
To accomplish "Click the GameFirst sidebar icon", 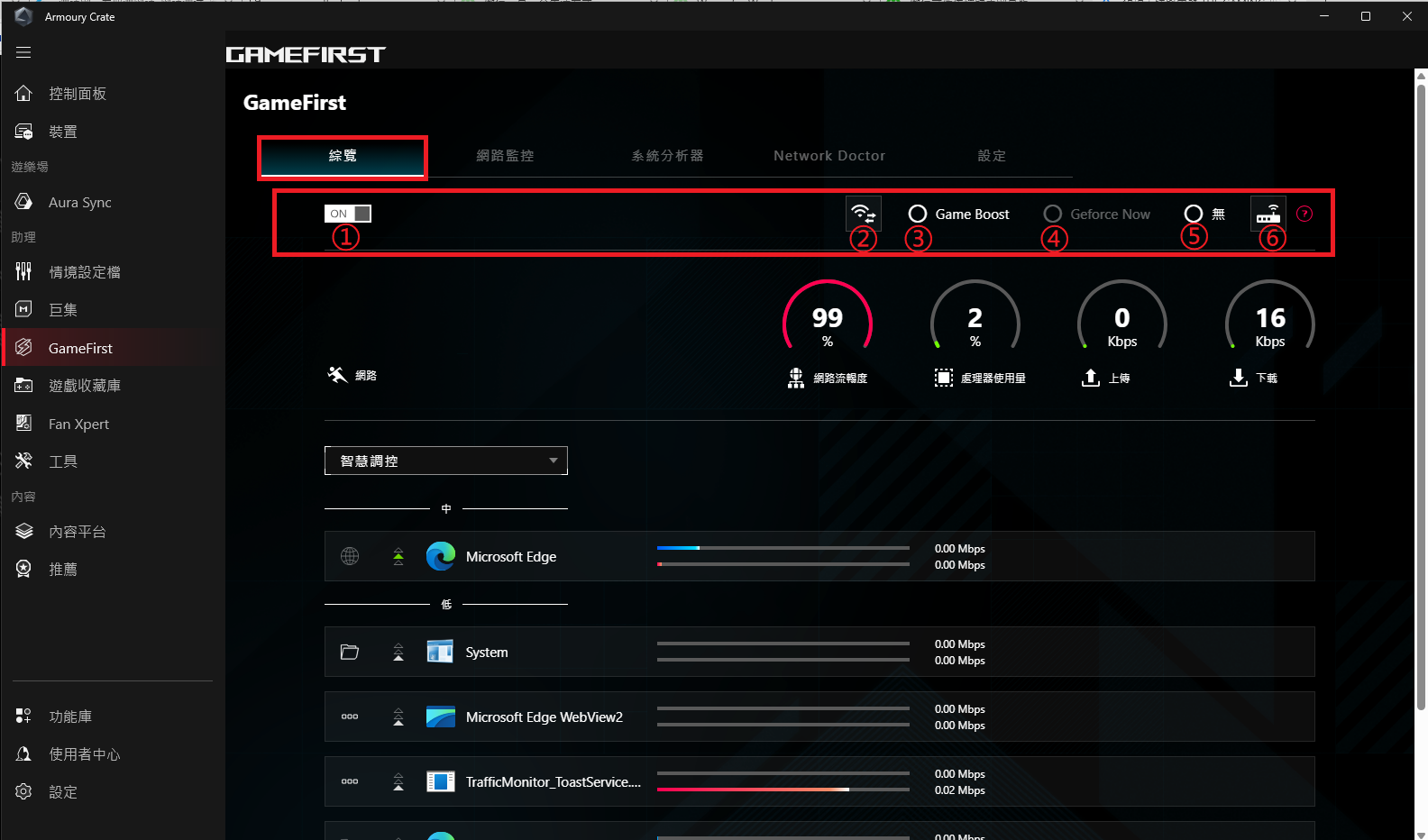I will pos(24,348).
